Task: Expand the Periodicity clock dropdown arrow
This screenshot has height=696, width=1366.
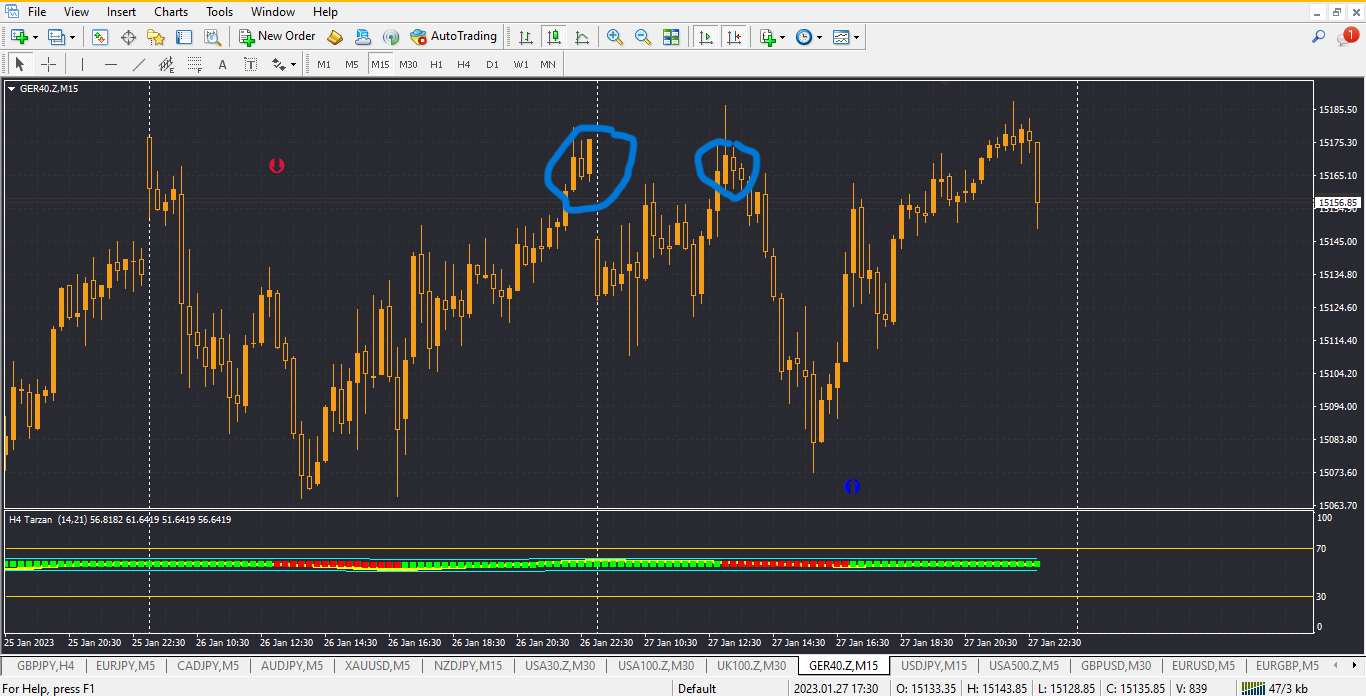Action: click(x=820, y=37)
